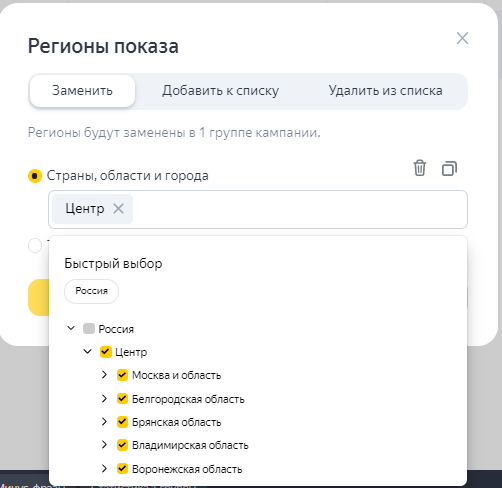
Task: Select the second unselected radio button
Action: tap(35, 246)
